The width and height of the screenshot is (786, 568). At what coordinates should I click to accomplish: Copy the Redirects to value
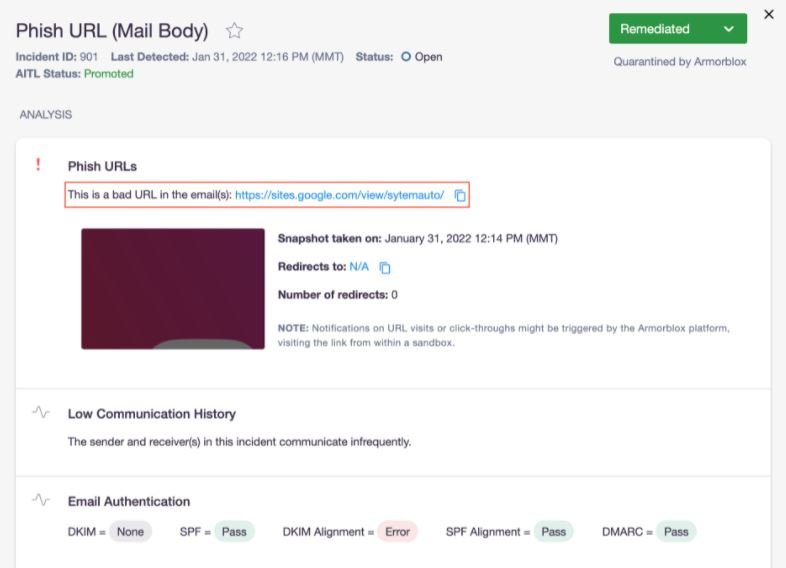point(384,268)
